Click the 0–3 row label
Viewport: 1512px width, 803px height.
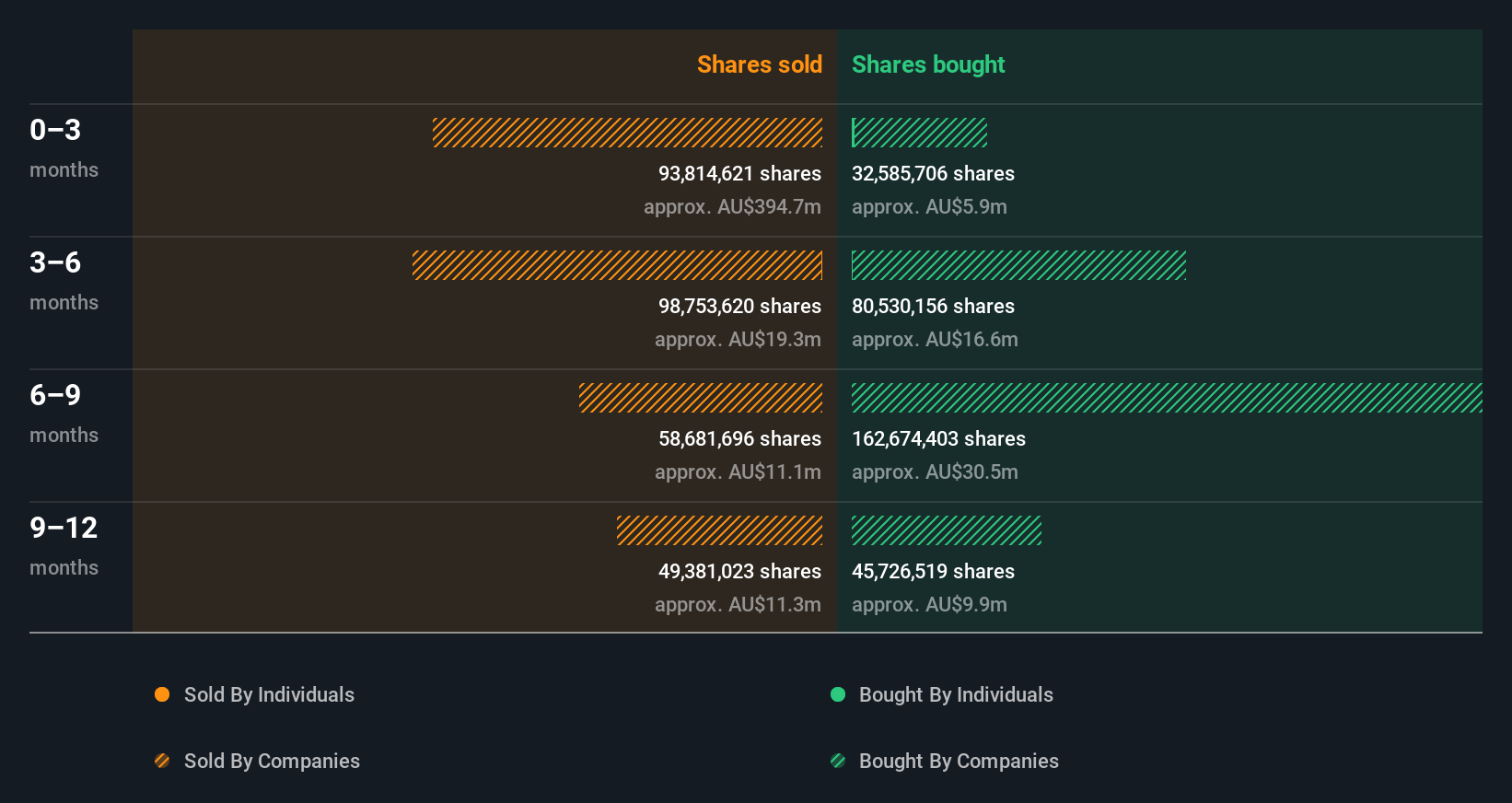pos(55,130)
